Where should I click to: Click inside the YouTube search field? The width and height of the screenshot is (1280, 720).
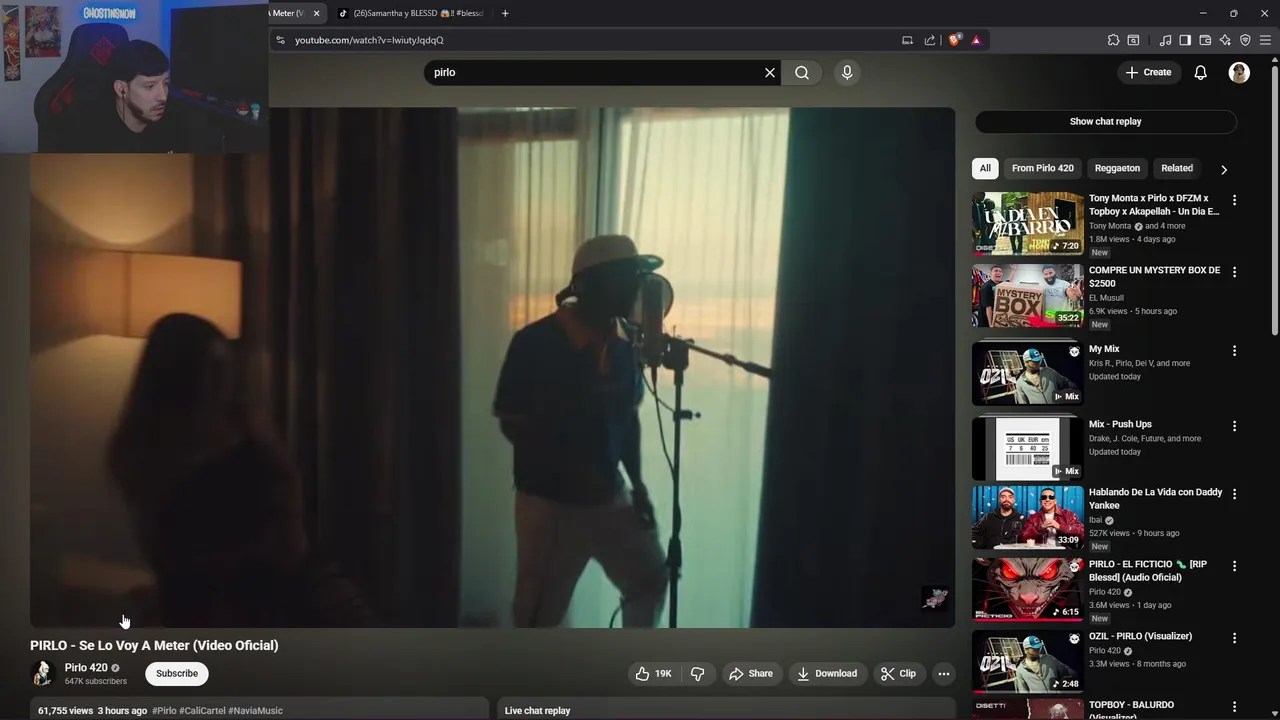(595, 72)
